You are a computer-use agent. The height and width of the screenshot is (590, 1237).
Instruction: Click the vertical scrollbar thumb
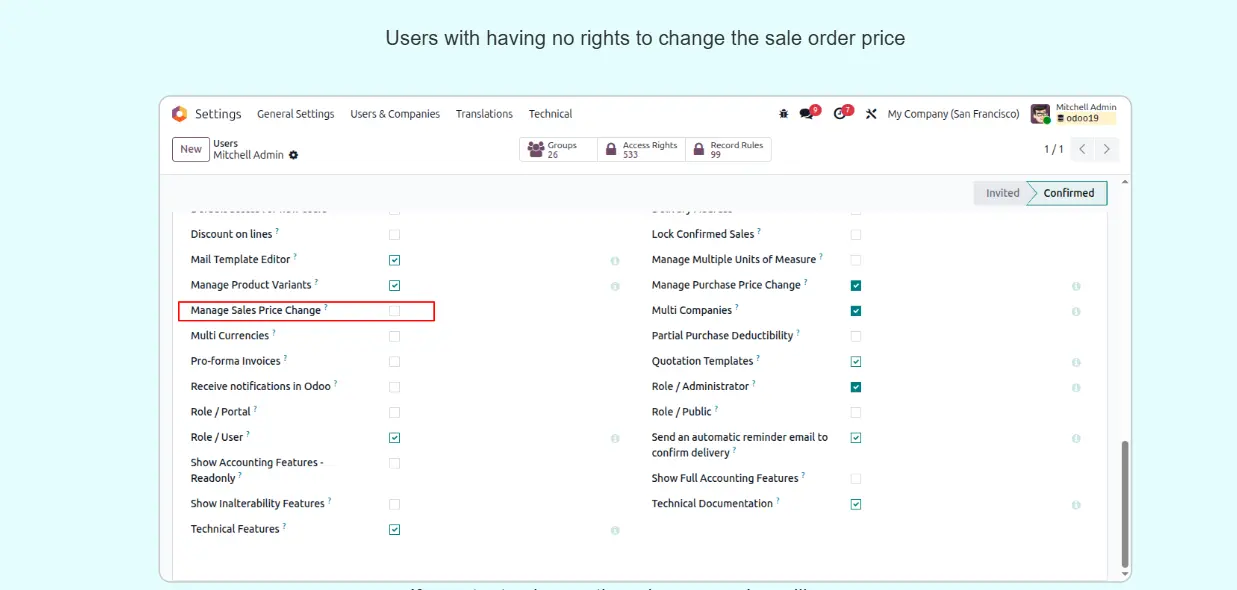click(x=1125, y=503)
